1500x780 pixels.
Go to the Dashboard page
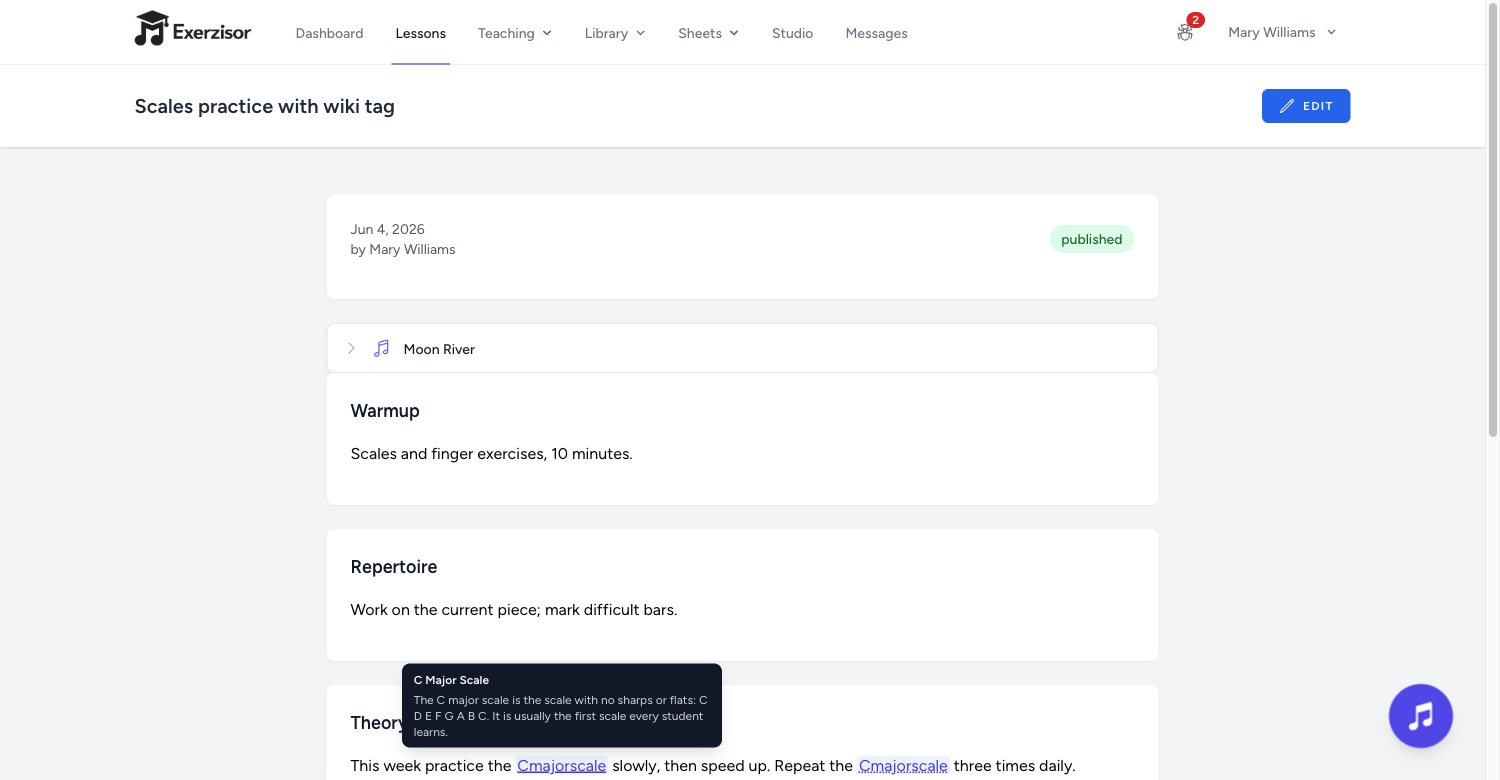pyautogui.click(x=329, y=33)
